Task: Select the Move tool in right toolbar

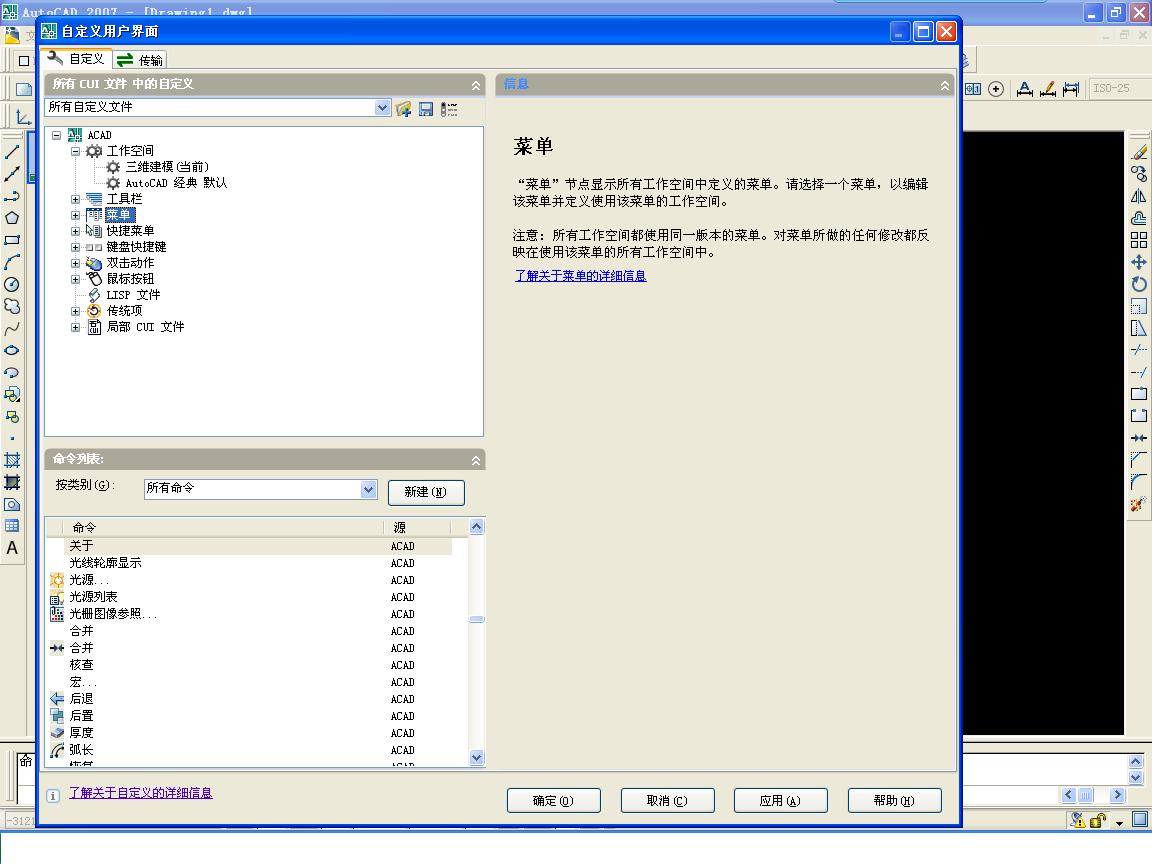Action: [1139, 262]
